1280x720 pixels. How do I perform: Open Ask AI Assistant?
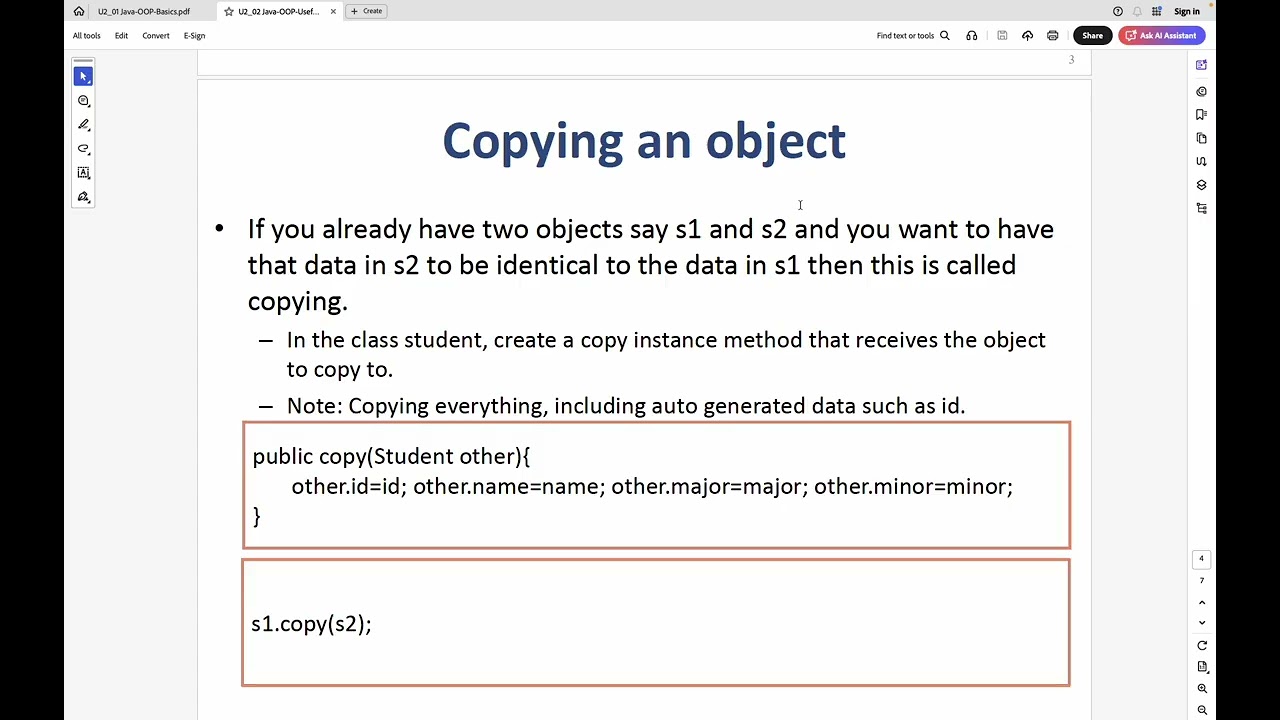tap(1161, 36)
